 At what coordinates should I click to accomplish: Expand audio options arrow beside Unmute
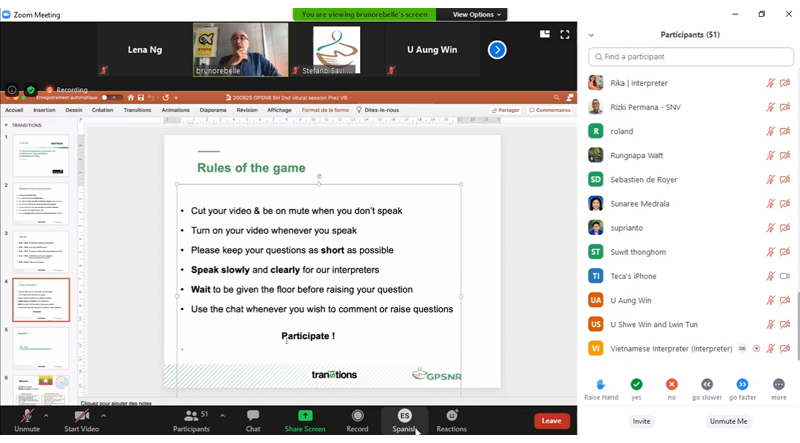pos(46,414)
